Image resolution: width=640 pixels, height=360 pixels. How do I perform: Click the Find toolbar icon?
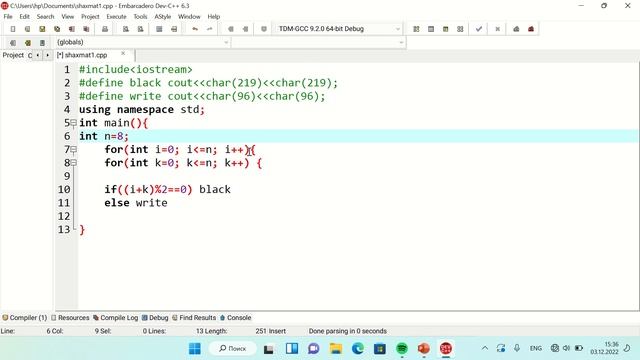[126, 29]
